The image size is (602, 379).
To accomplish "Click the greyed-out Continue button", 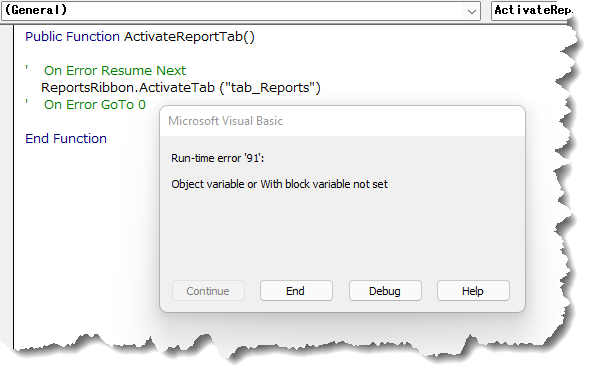I will click(208, 291).
